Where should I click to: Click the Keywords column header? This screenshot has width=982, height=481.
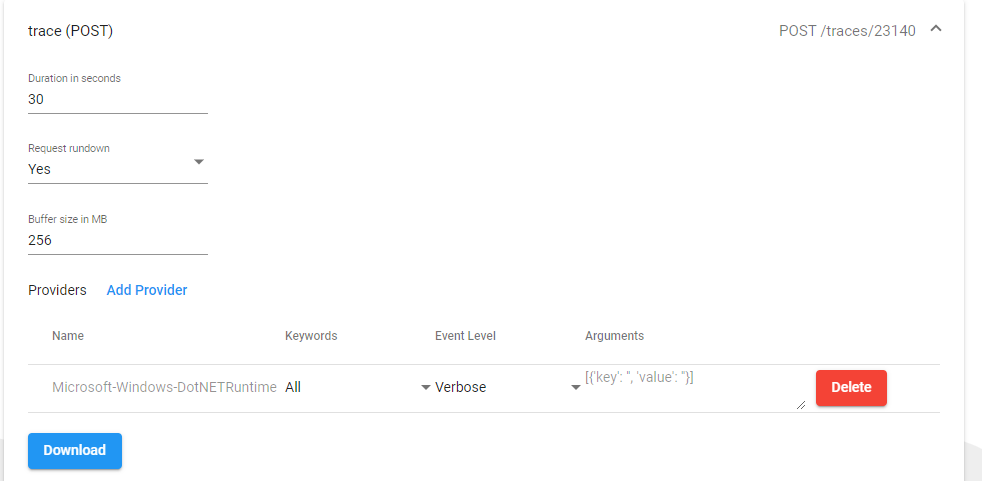tap(311, 336)
